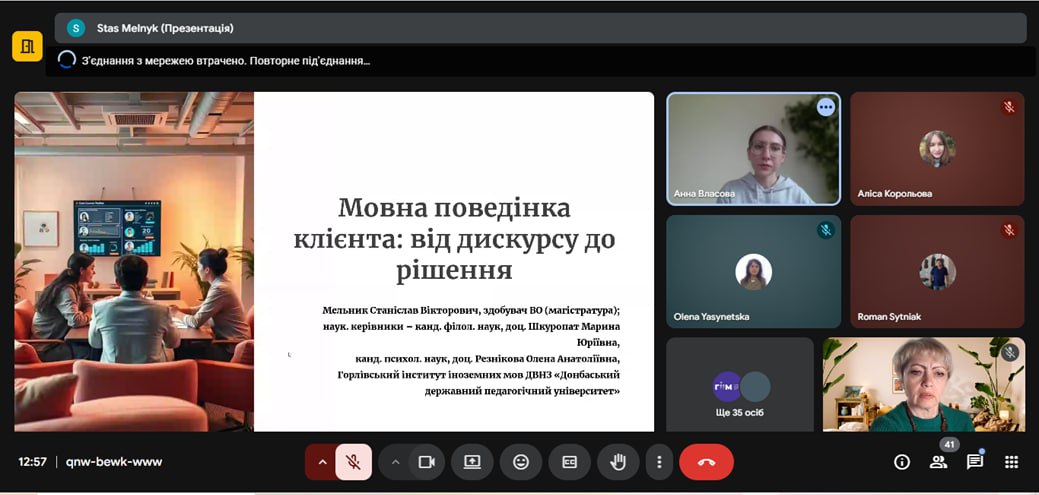Click the yellow app icon top-left
Screen dimensions: 1039x495
[27, 46]
